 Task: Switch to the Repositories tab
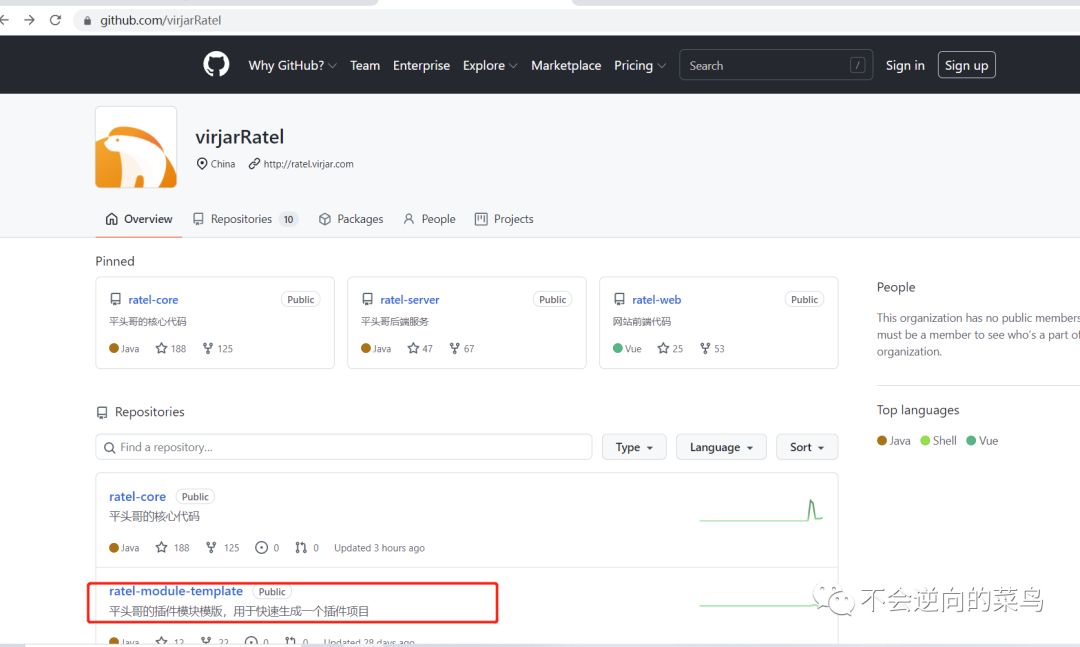(245, 219)
